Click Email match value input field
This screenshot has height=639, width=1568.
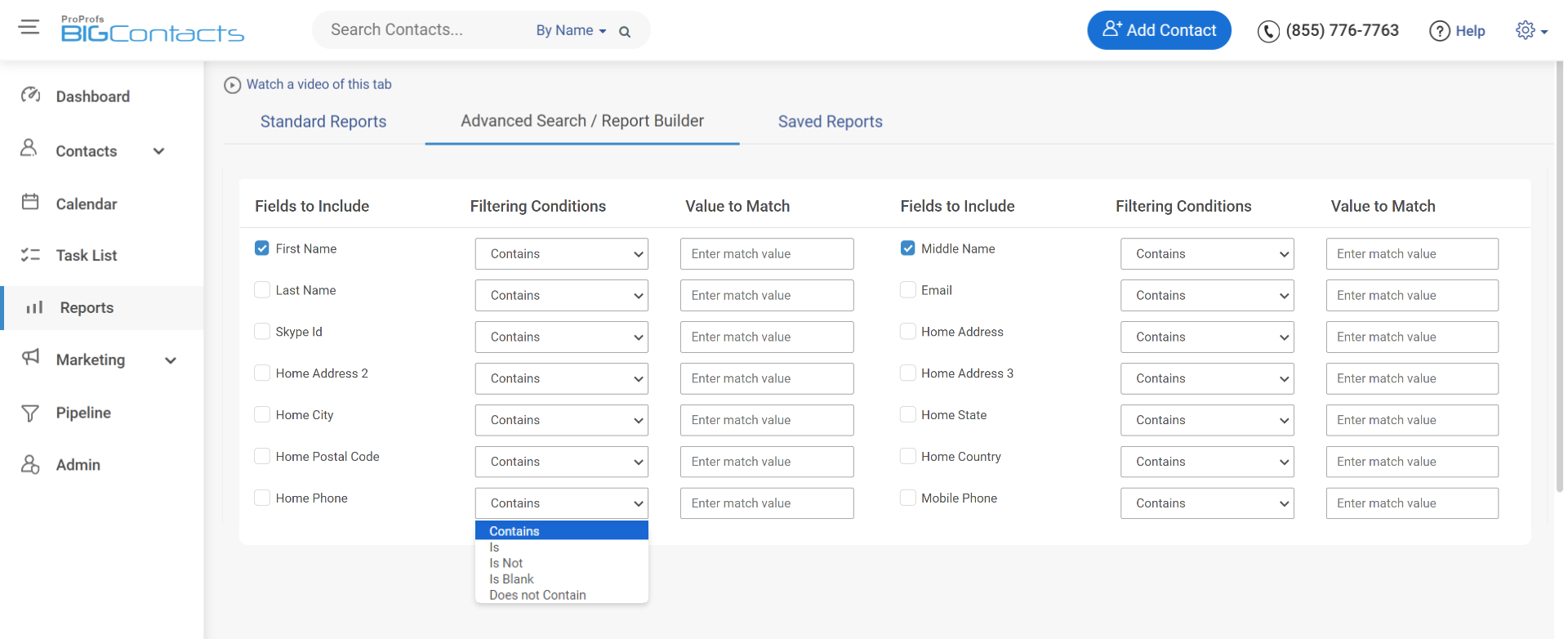(x=1412, y=295)
